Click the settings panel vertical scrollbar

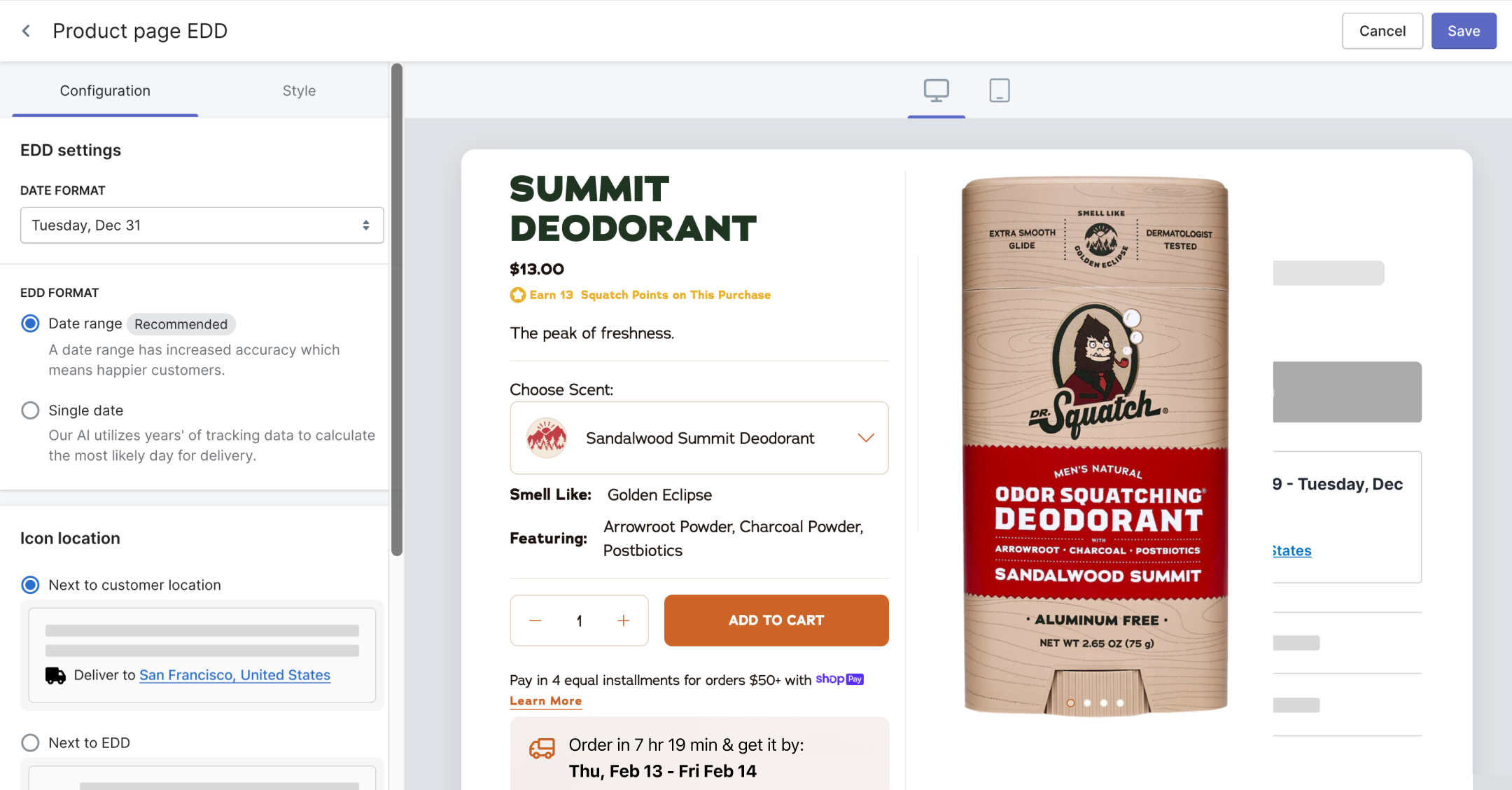tap(397, 308)
